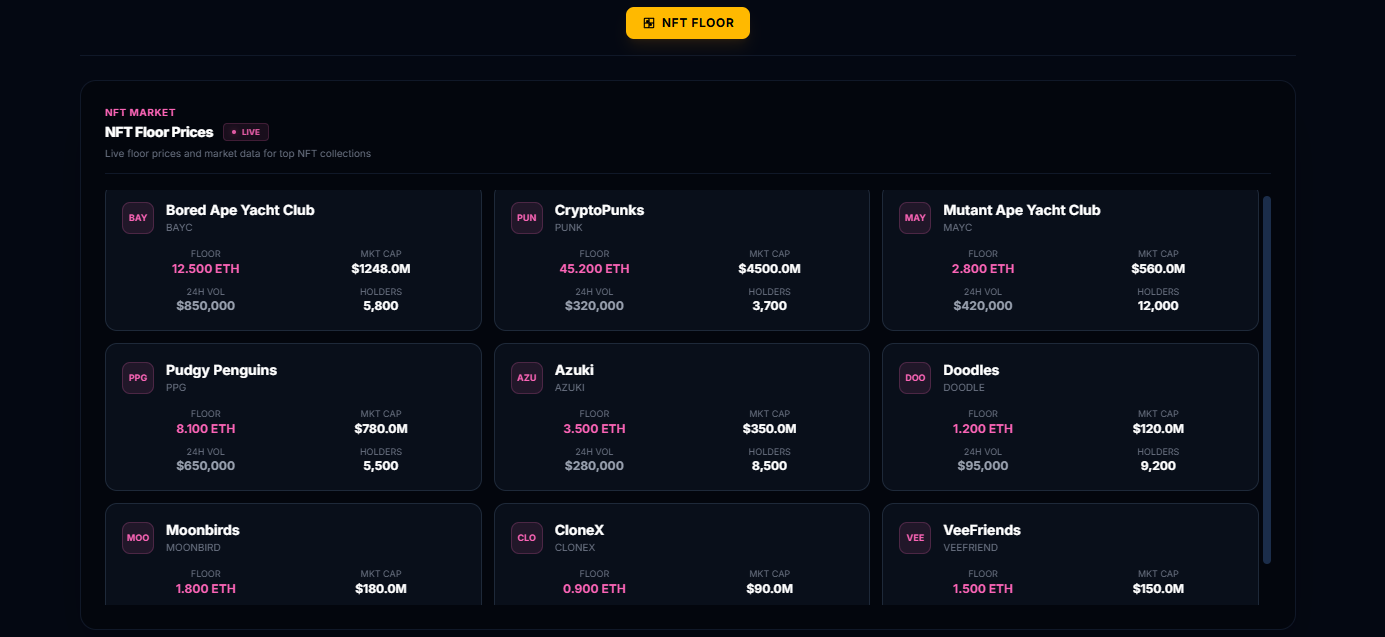Select the BAY collection badge icon
Image resolution: width=1385 pixels, height=637 pixels.
click(x=138, y=218)
